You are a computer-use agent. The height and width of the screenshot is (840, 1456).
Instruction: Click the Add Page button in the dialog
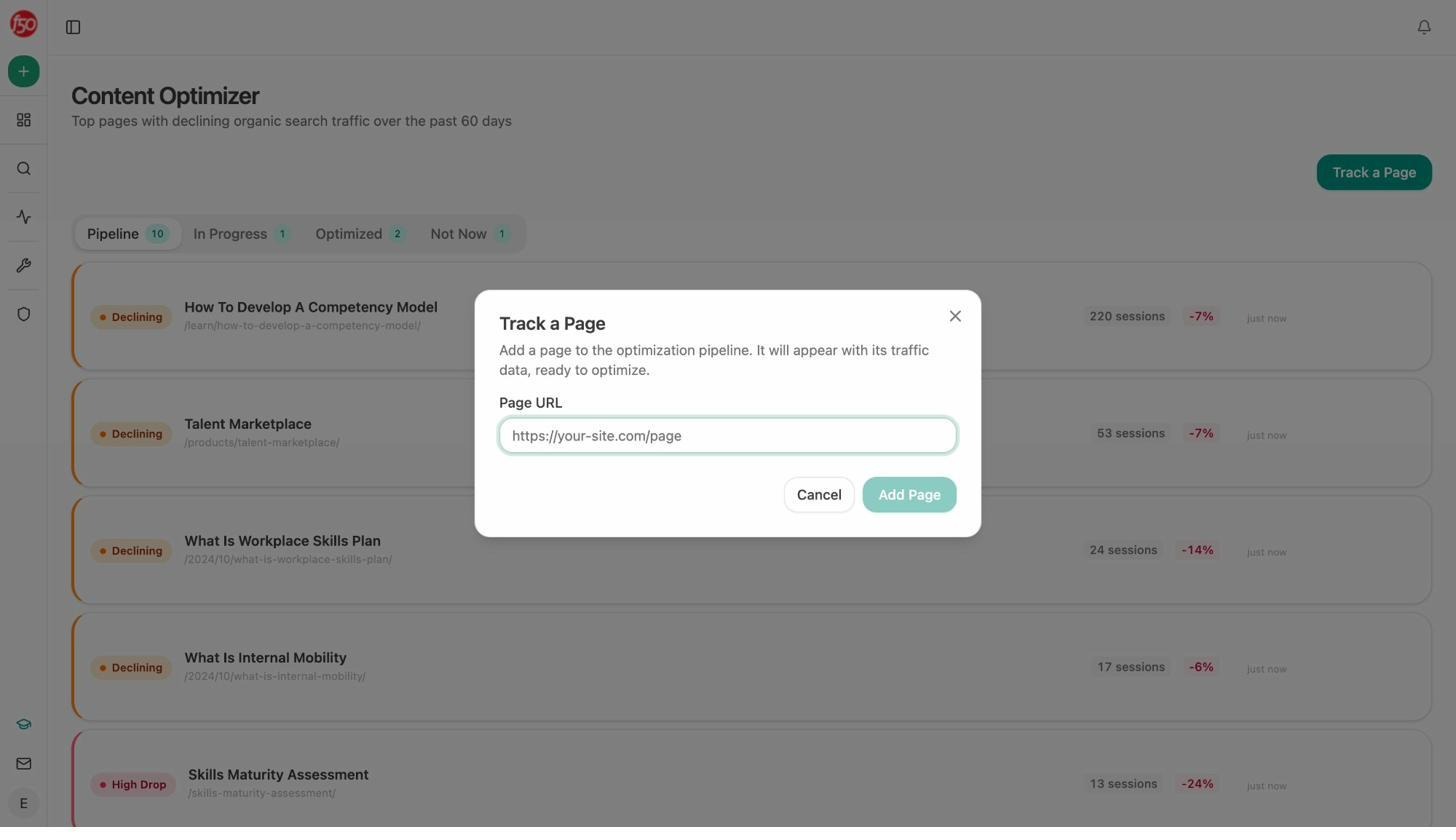point(908,494)
